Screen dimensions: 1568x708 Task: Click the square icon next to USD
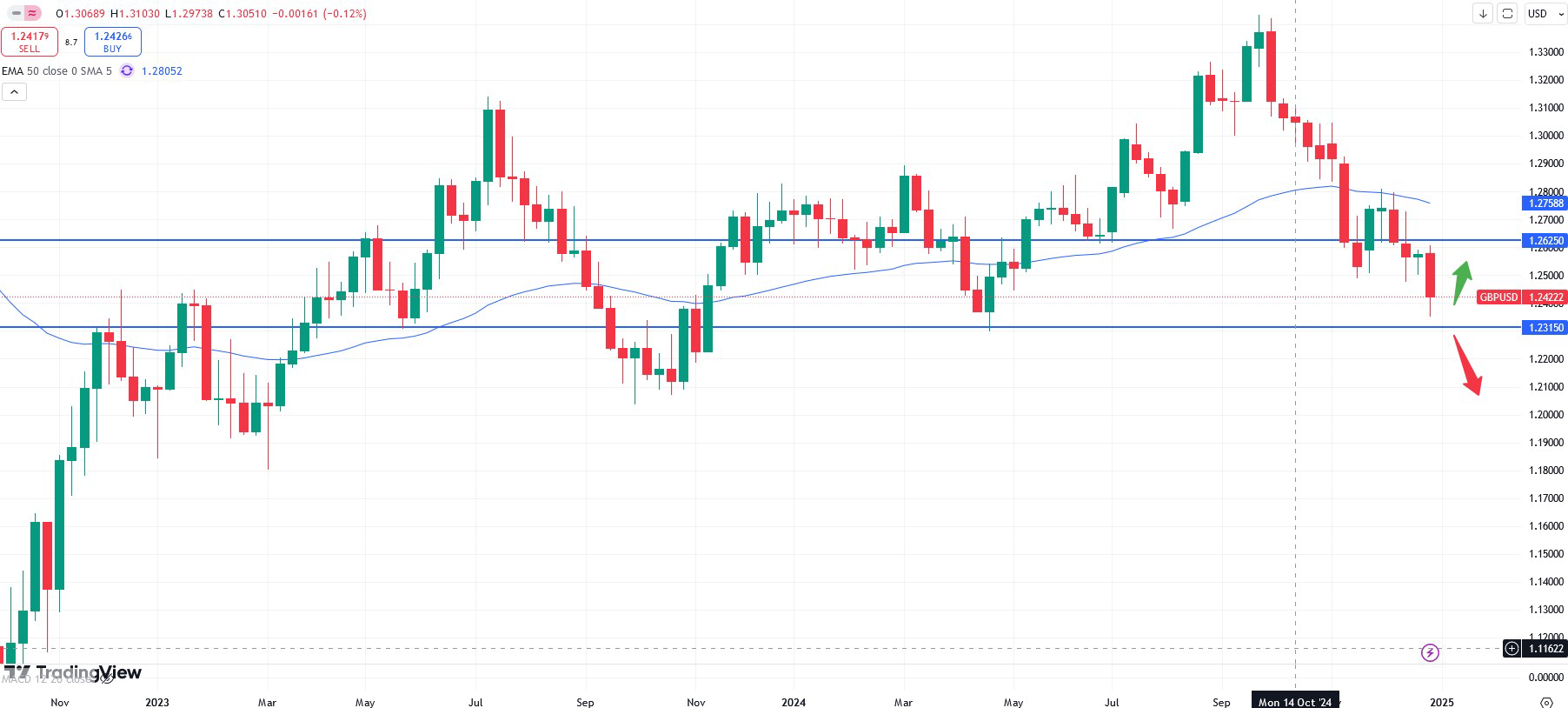click(1507, 13)
